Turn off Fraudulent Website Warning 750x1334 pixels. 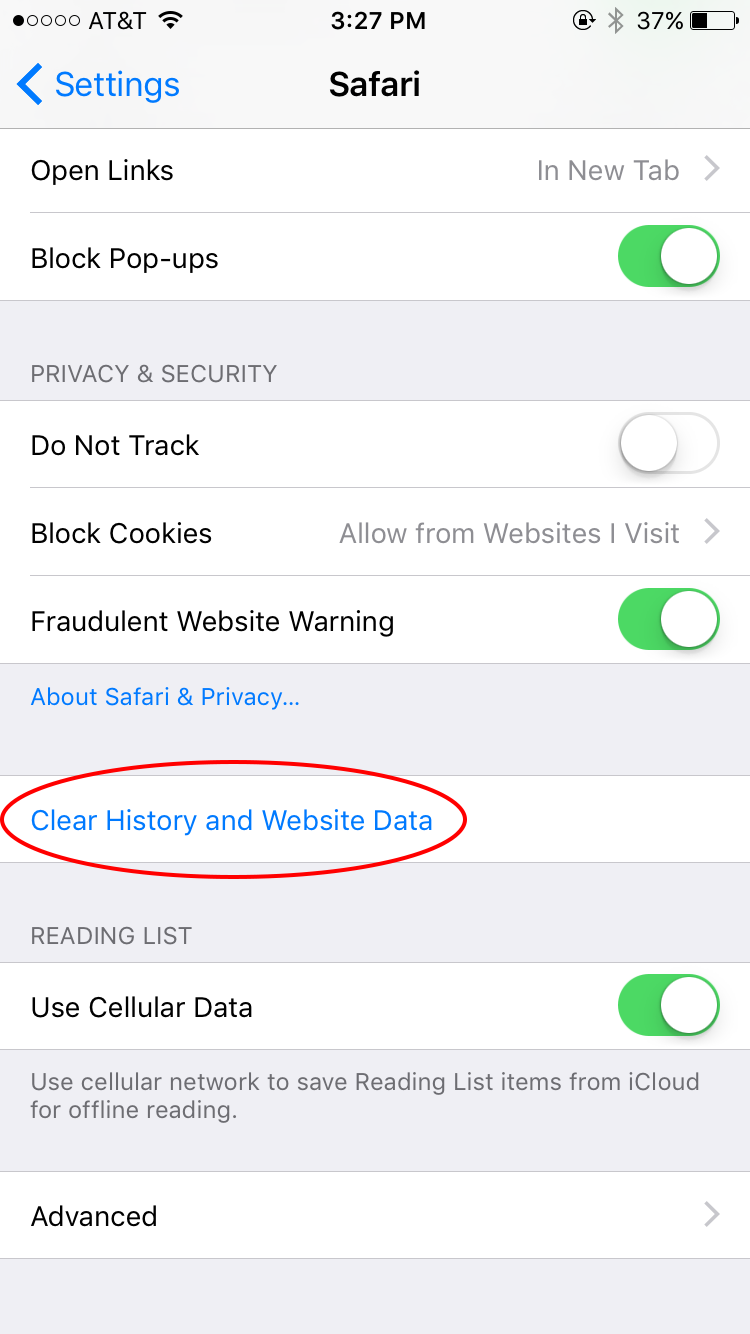[x=669, y=620]
